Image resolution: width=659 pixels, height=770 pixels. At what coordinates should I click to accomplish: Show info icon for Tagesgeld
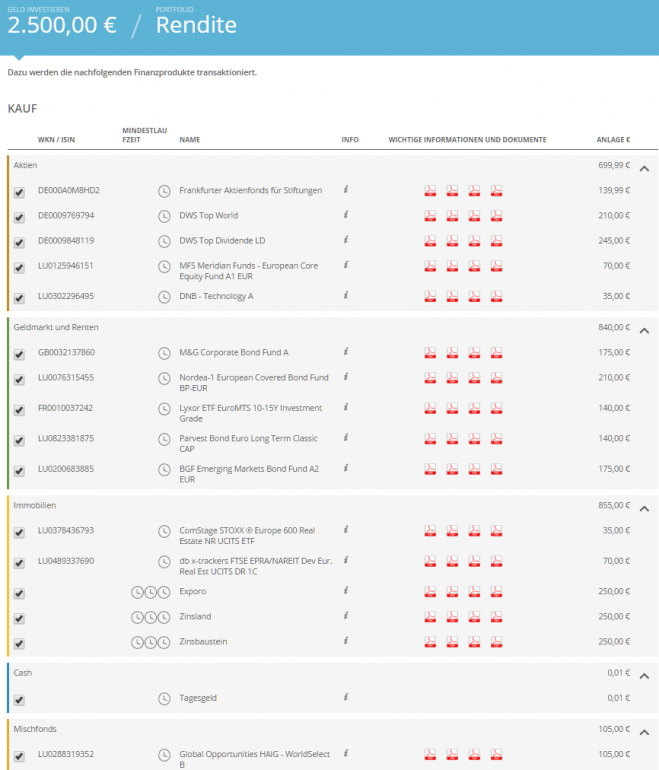coord(346,696)
